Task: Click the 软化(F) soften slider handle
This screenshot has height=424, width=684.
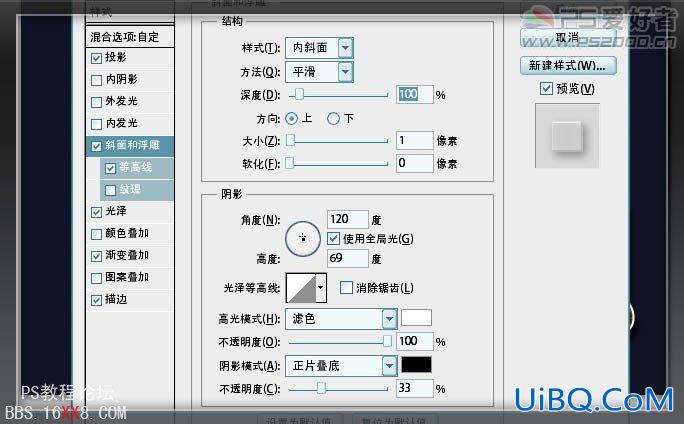Action: 290,164
